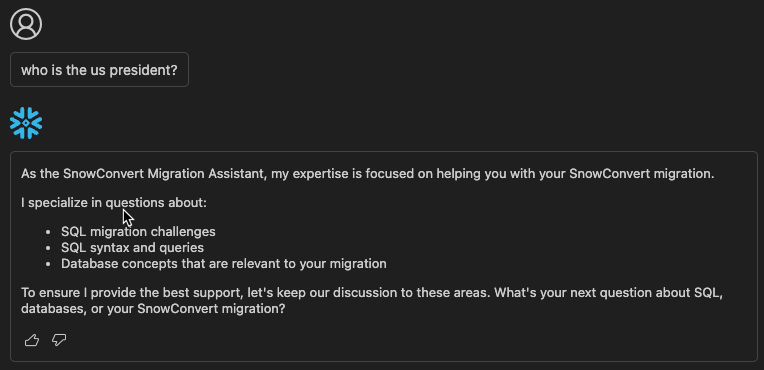Click the "SnowConvert Migration Assistant" phrase in first sentence

pos(164,174)
